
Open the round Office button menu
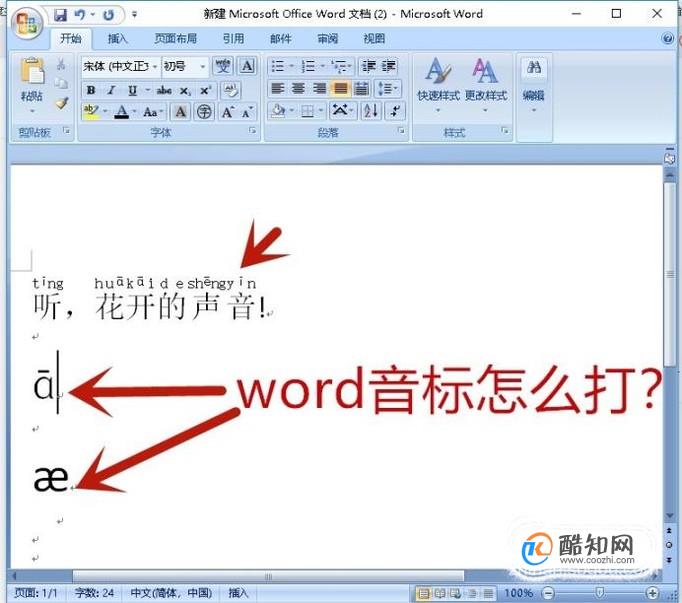[27, 23]
